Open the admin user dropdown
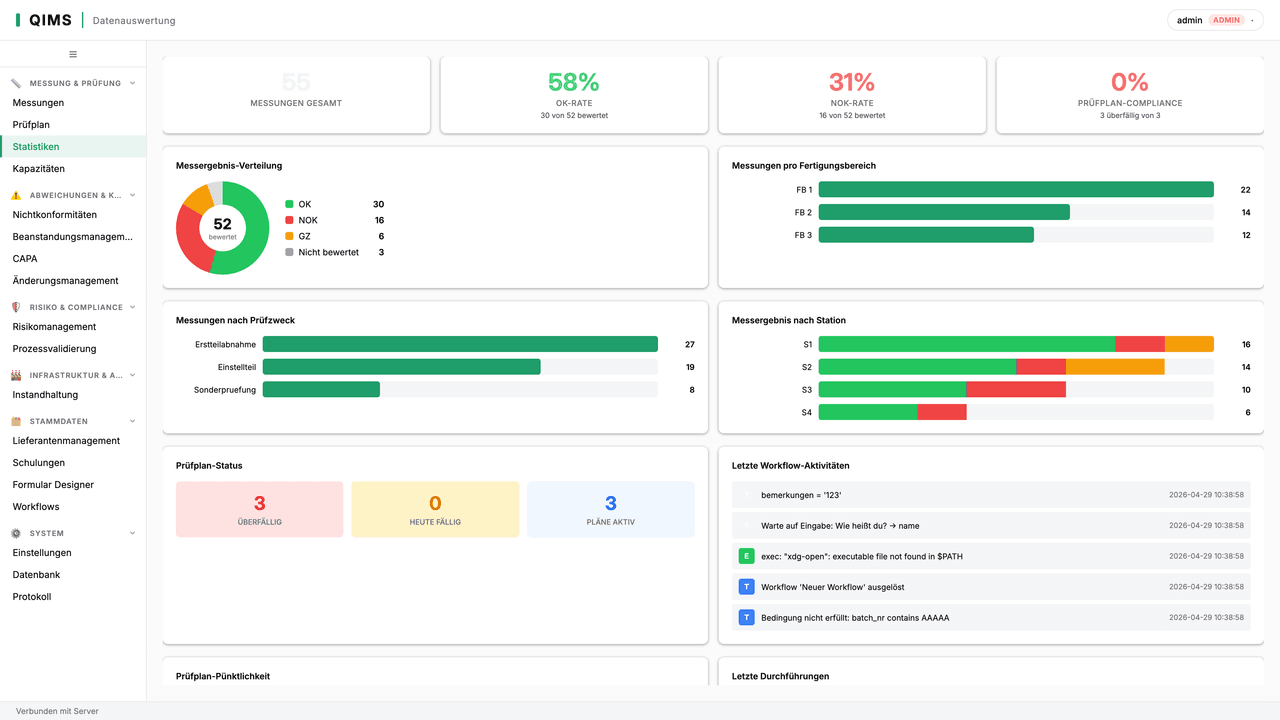 1215,20
